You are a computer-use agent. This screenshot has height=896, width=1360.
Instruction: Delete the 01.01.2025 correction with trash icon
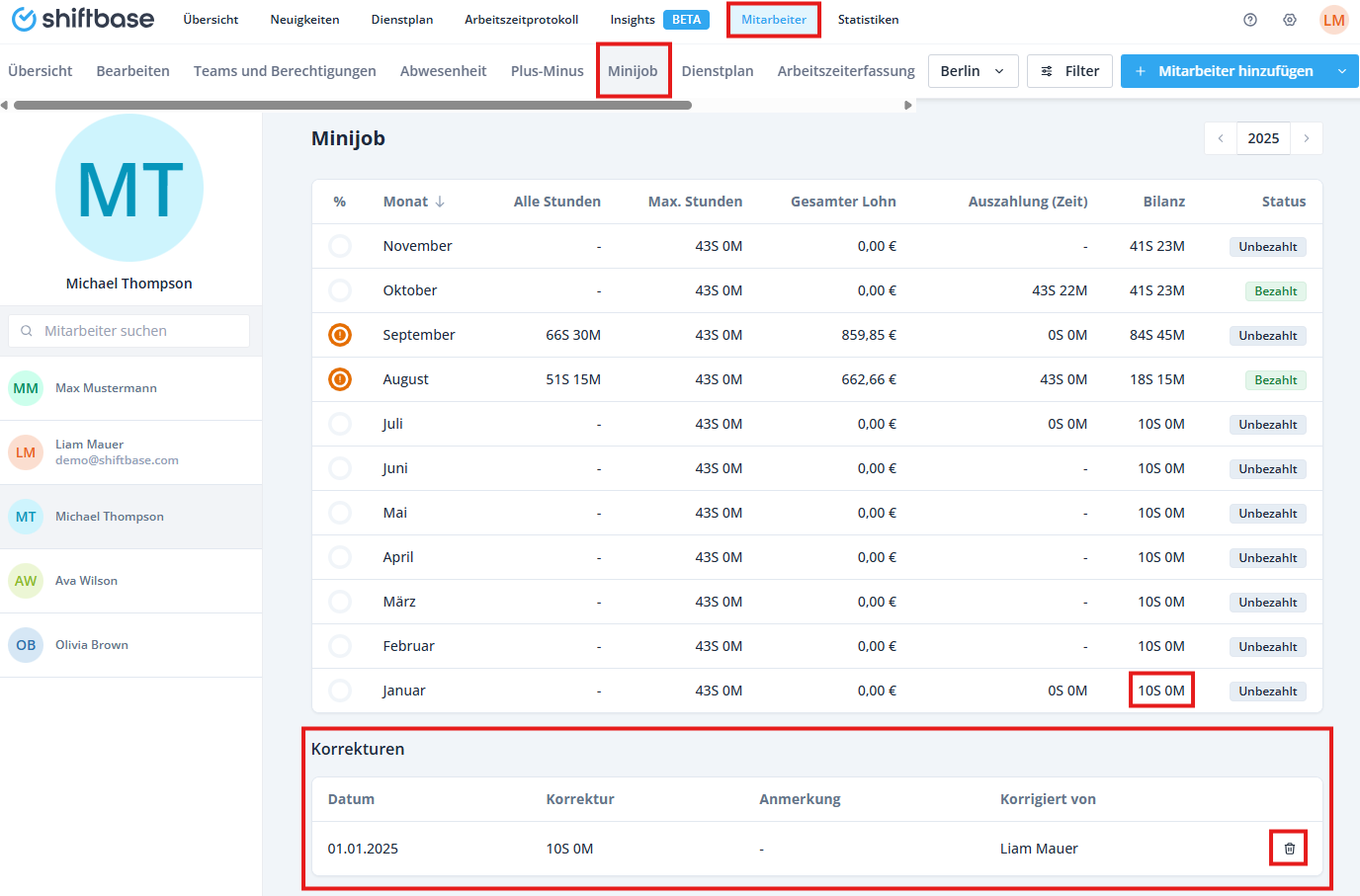pyautogui.click(x=1289, y=849)
